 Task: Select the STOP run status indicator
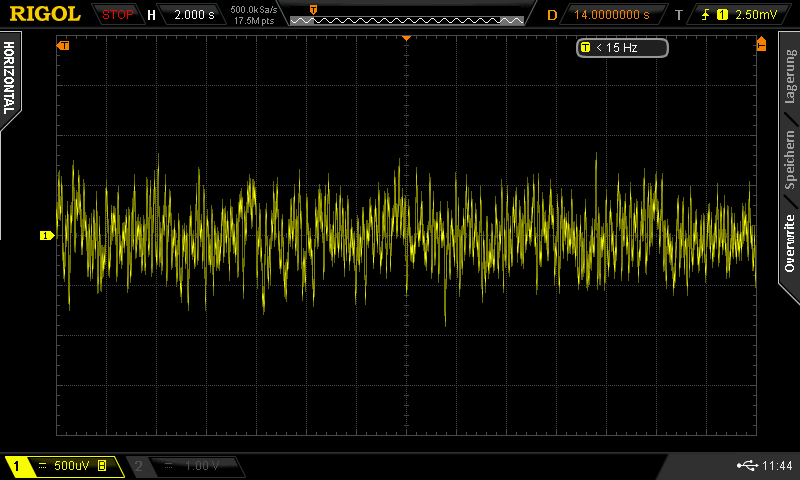click(x=117, y=15)
